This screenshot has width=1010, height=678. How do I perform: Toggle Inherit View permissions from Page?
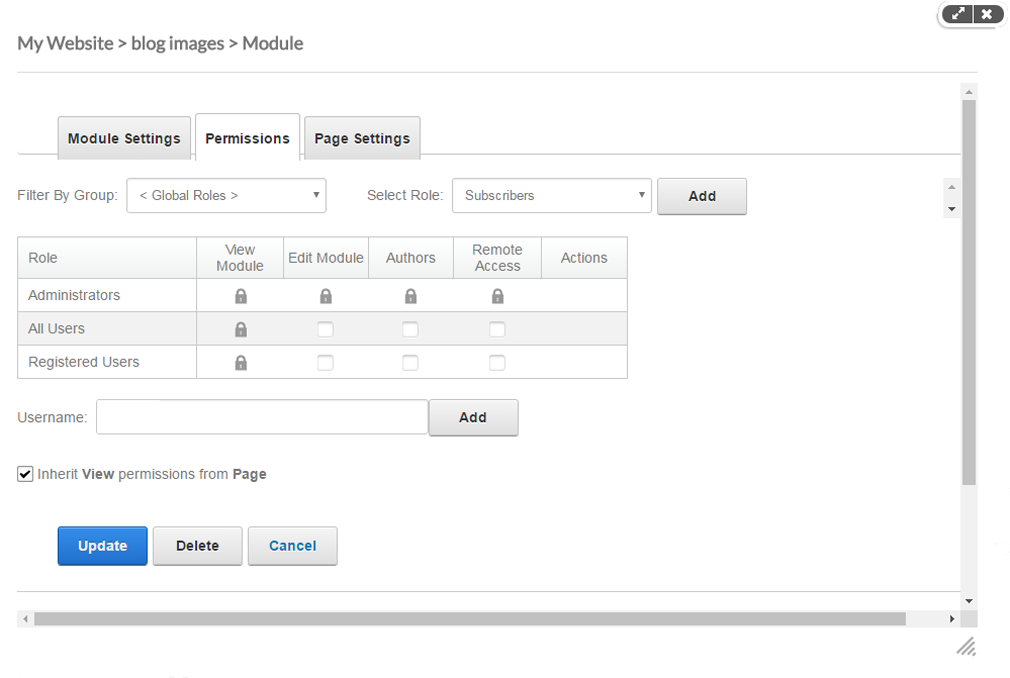tap(26, 474)
